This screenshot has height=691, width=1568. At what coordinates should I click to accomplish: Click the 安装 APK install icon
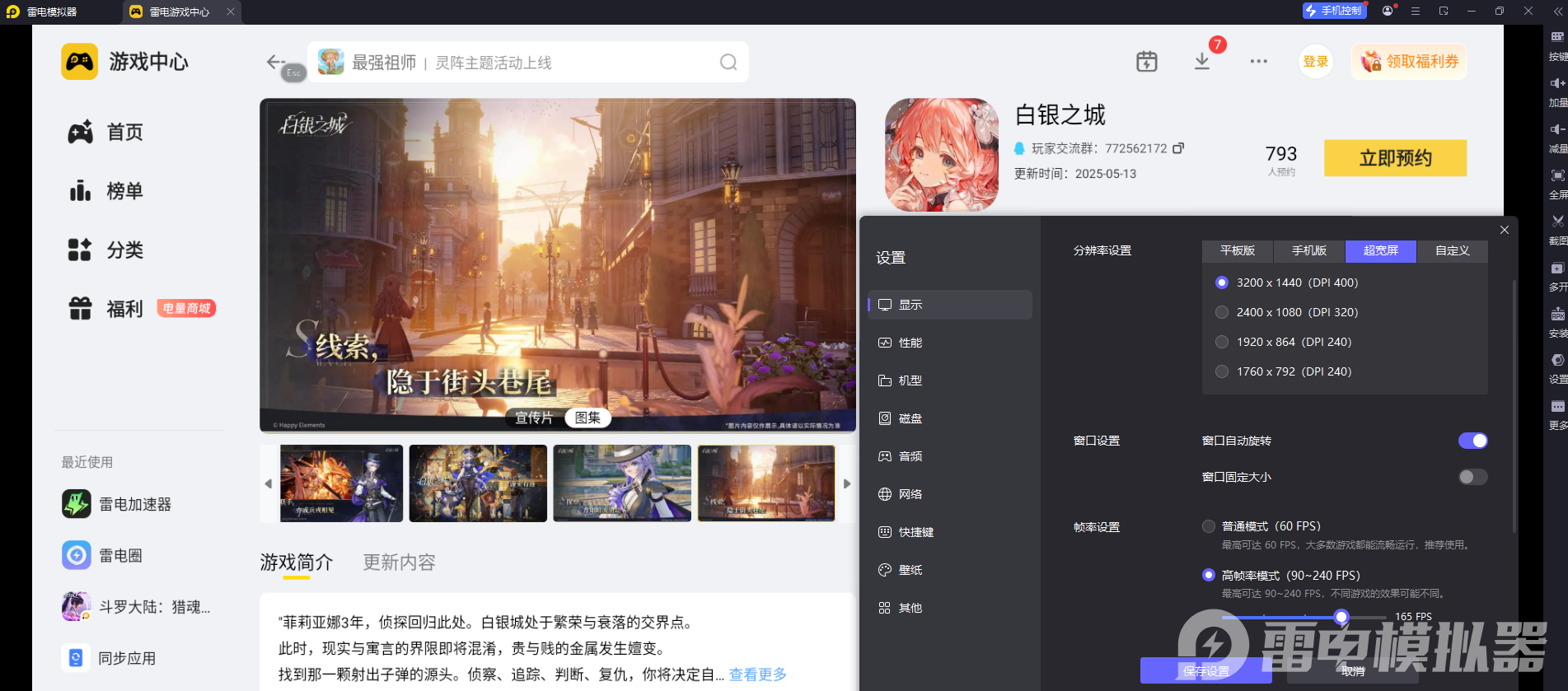click(1557, 315)
